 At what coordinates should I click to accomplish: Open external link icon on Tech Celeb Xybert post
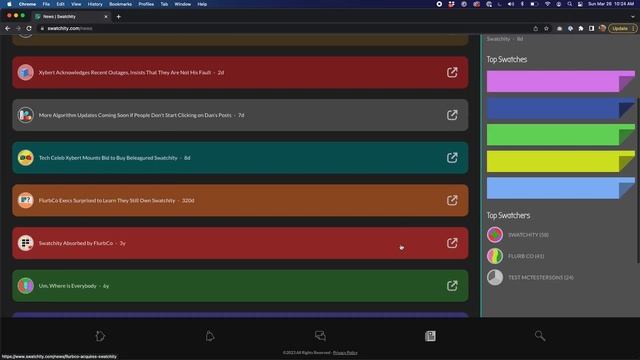pos(452,158)
